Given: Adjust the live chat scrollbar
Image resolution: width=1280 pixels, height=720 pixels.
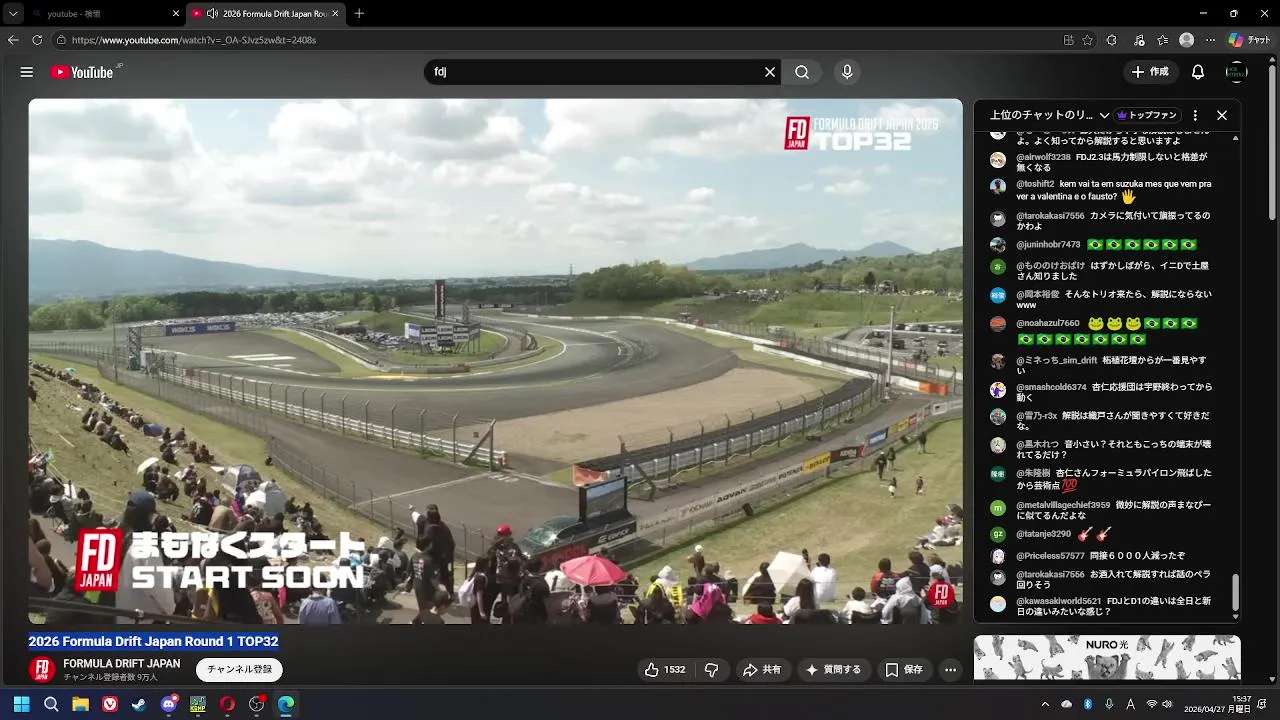Looking at the screenshot, I should pos(1235,592).
